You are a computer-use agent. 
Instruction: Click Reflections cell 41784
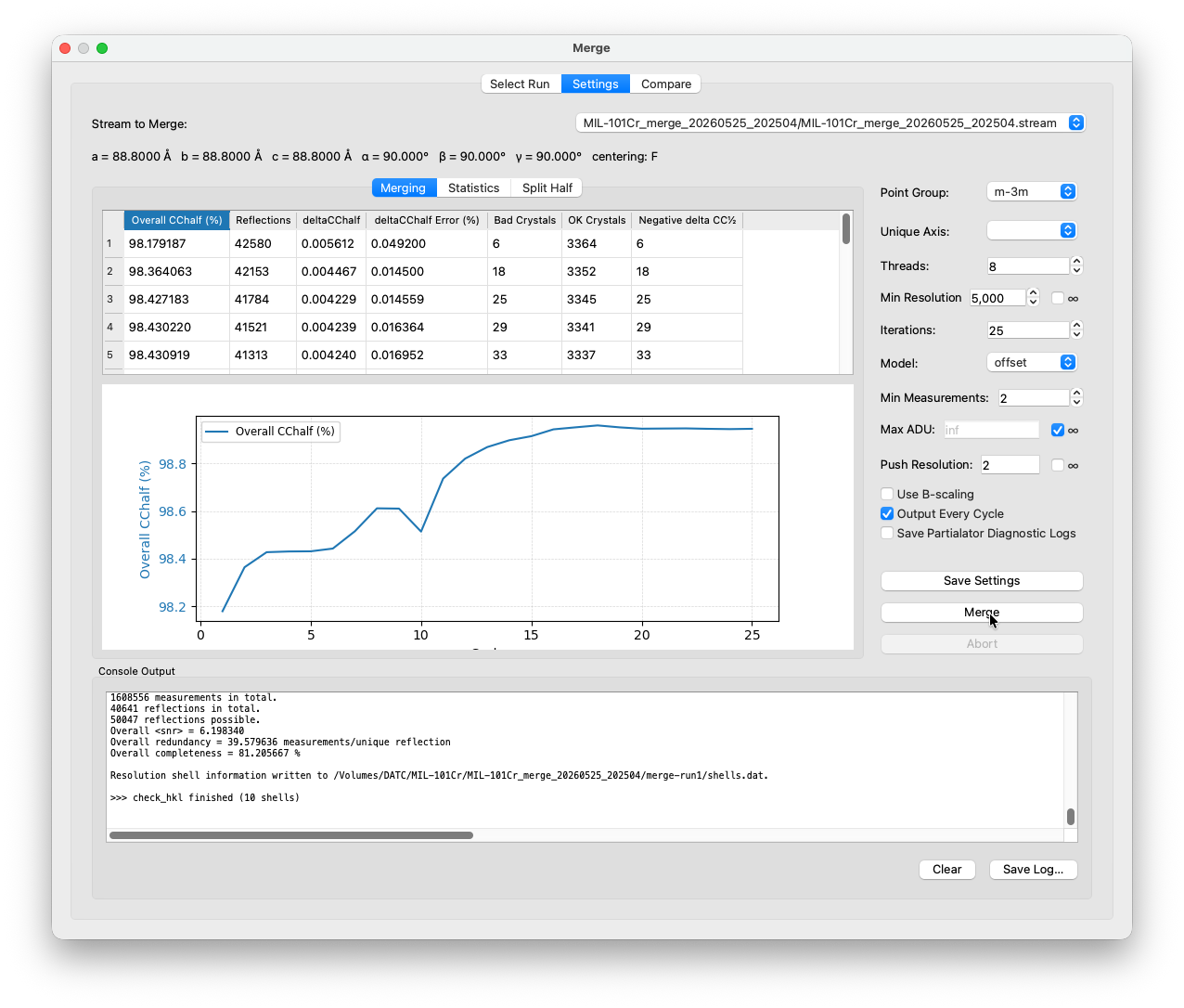click(263, 299)
